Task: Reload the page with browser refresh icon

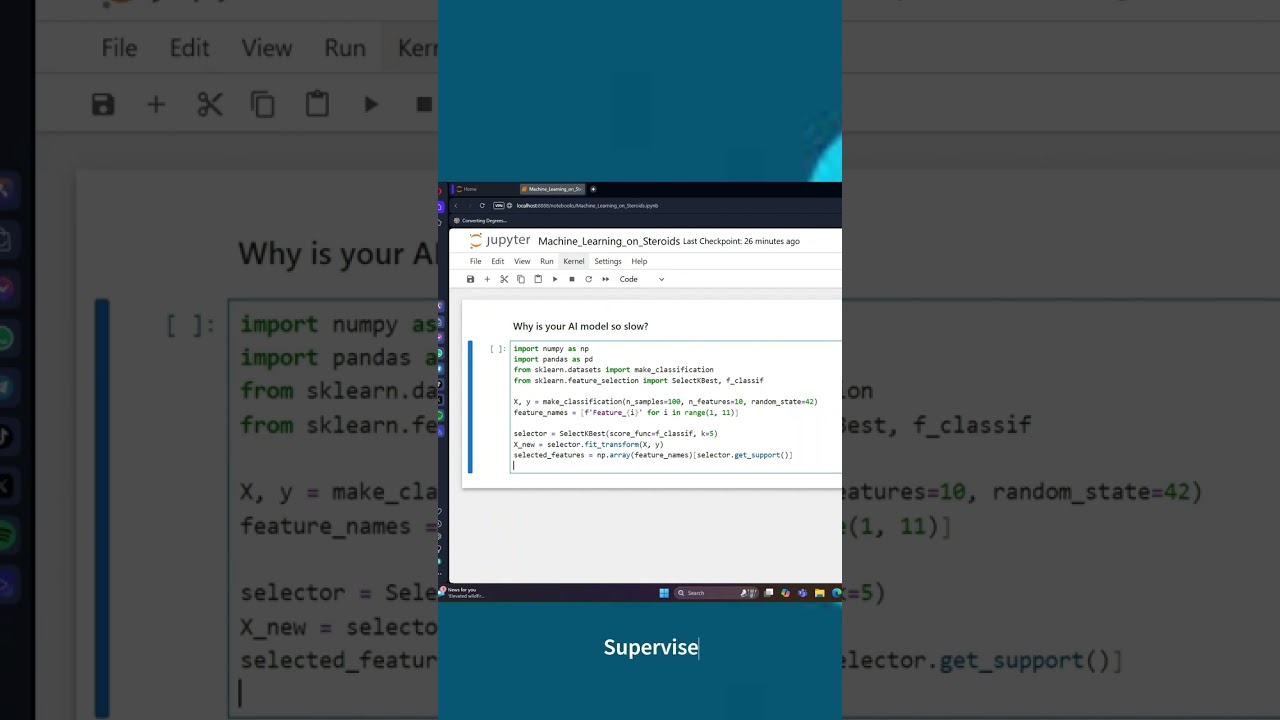Action: click(482, 205)
